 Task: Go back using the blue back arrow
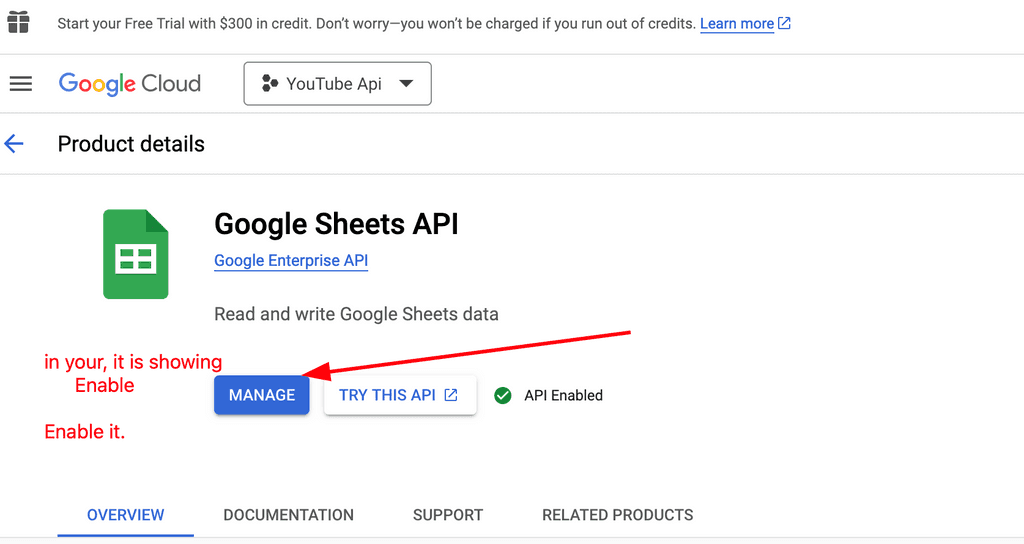click(14, 144)
